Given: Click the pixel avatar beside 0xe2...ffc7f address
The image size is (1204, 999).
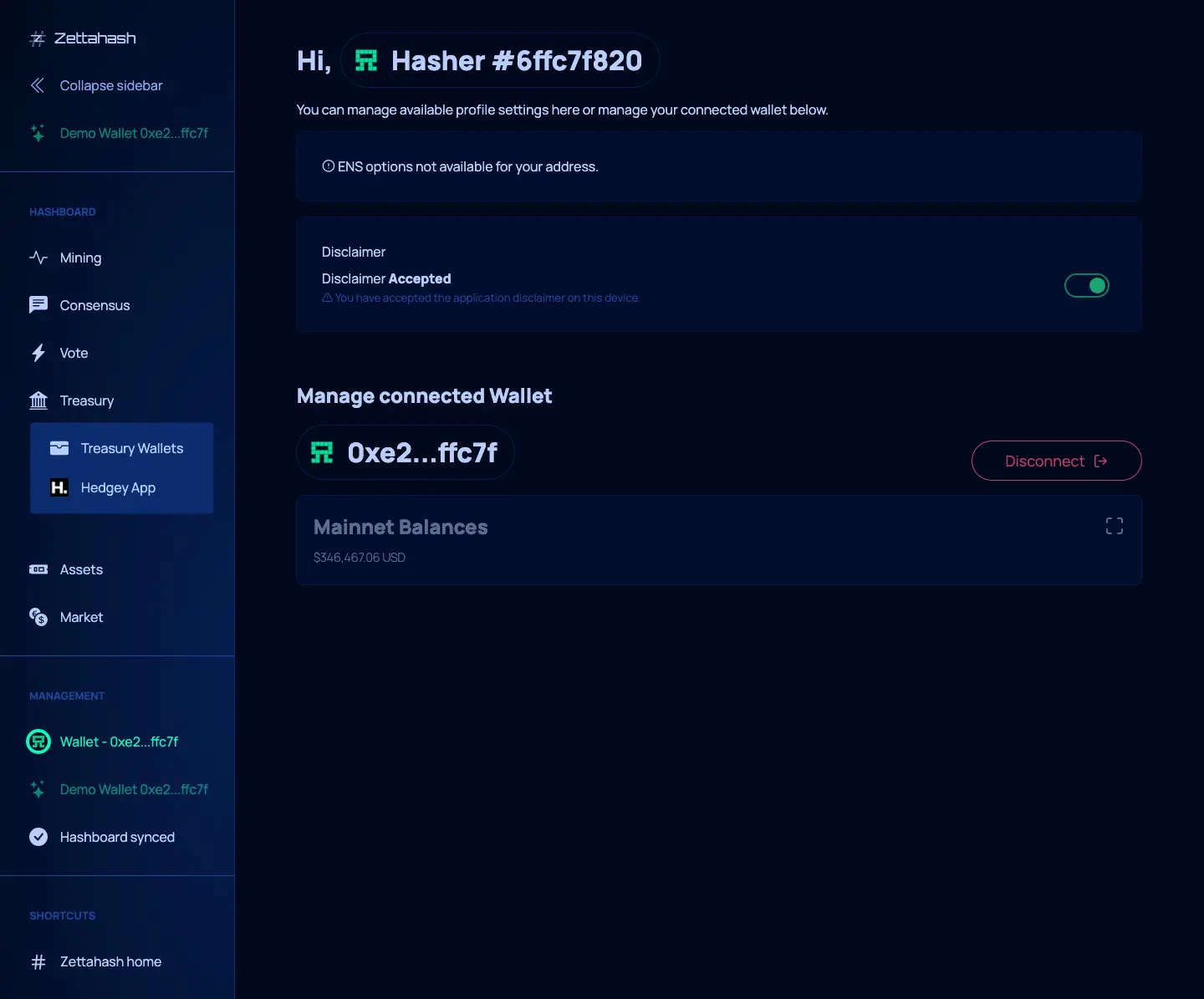Looking at the screenshot, I should [322, 452].
